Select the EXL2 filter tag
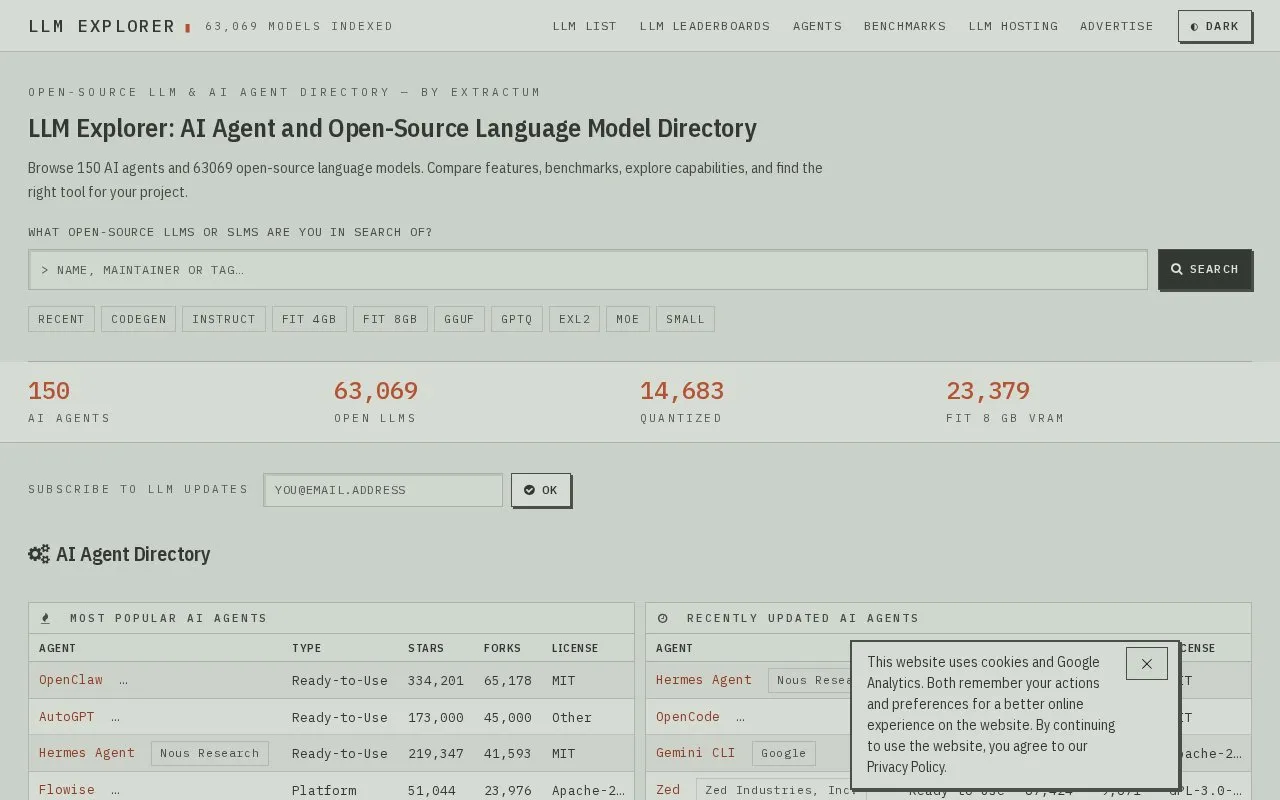This screenshot has width=1280, height=800. coord(574,319)
